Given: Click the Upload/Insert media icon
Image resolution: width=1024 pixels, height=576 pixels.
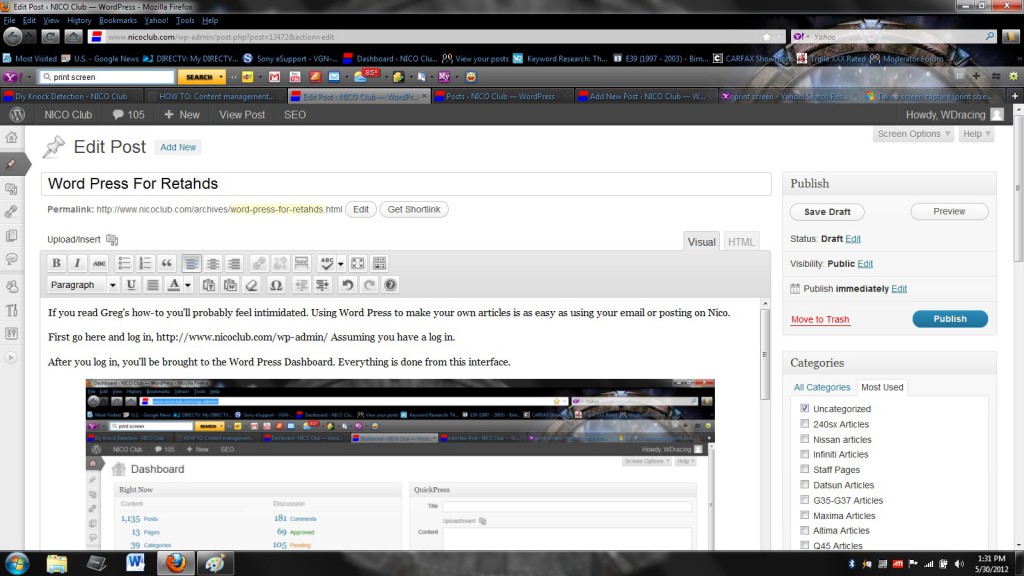Looking at the screenshot, I should (x=112, y=240).
